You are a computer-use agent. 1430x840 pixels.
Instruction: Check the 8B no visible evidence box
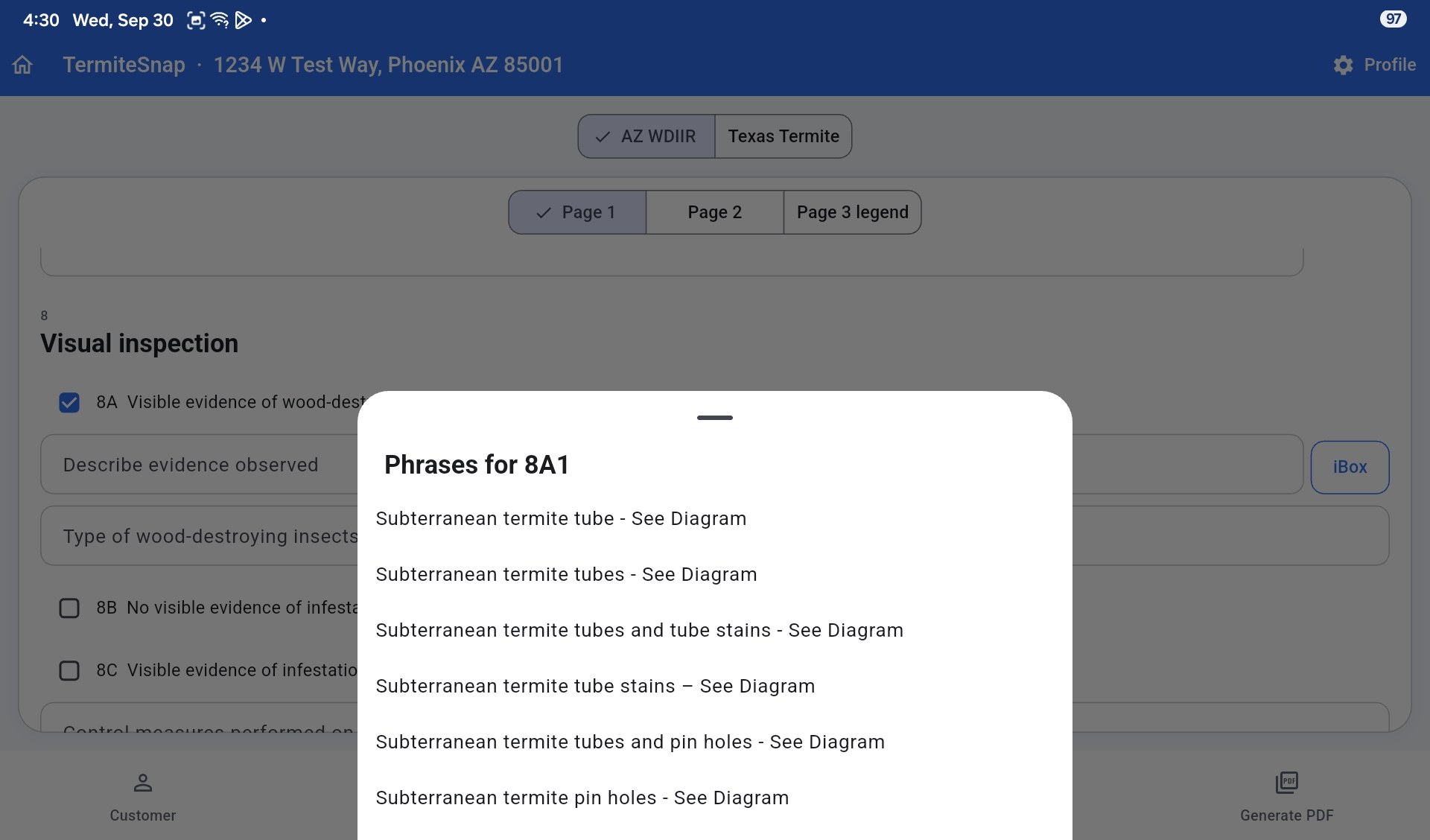point(69,608)
